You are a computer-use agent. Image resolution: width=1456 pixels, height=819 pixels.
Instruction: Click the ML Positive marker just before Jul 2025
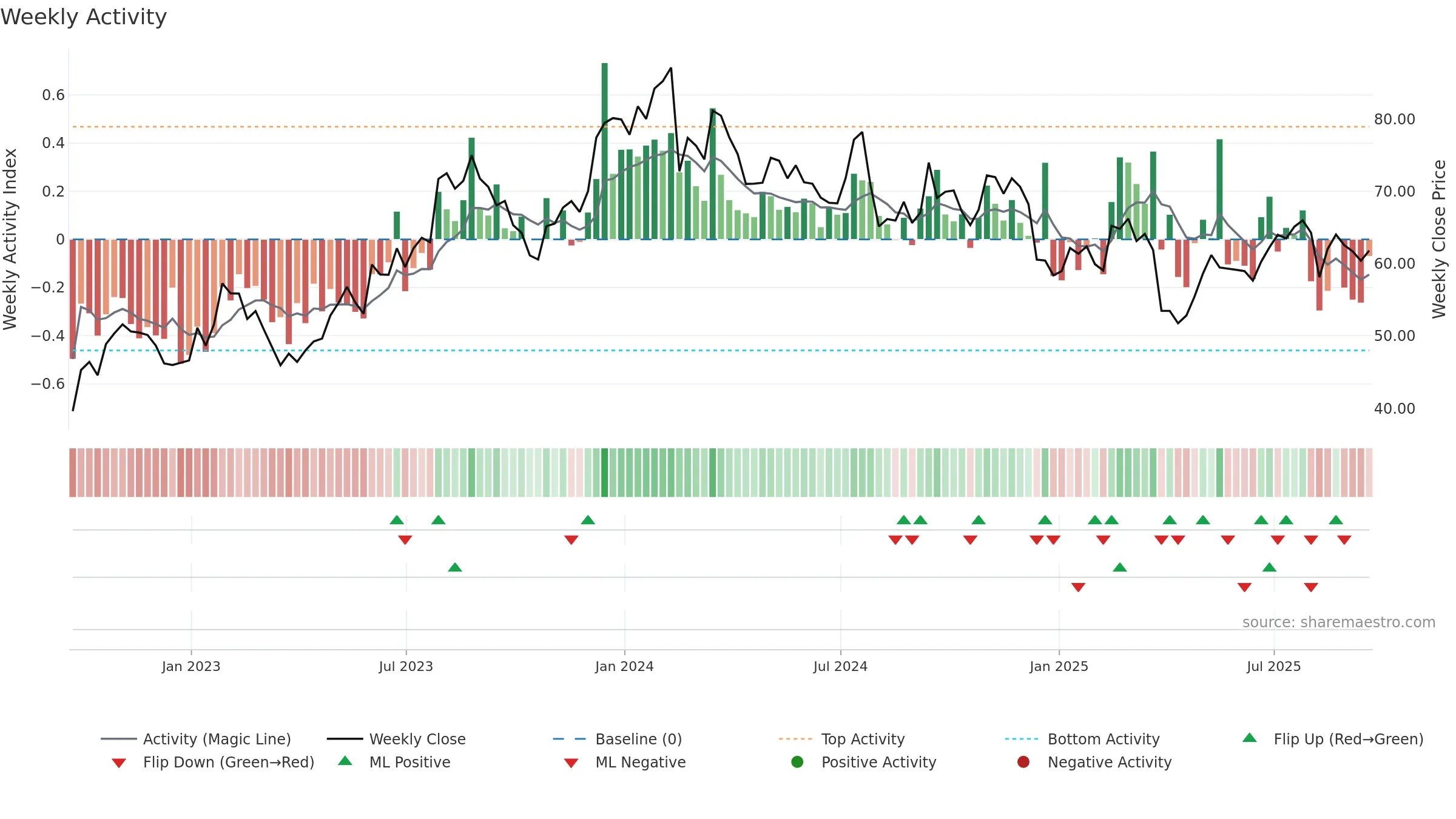coord(1269,567)
